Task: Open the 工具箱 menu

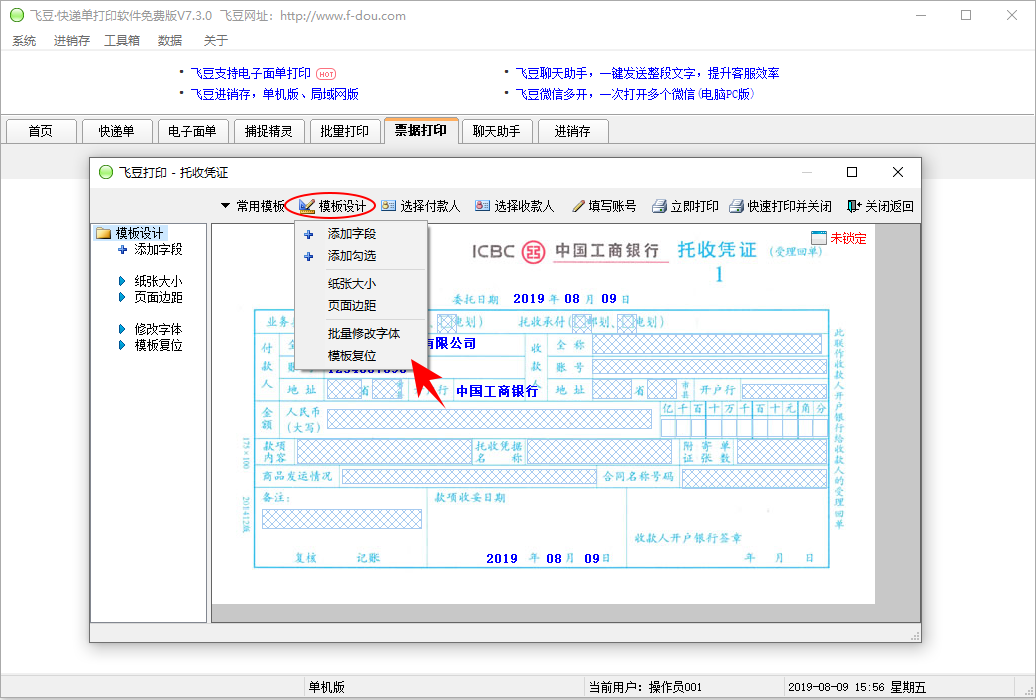Action: tap(122, 41)
